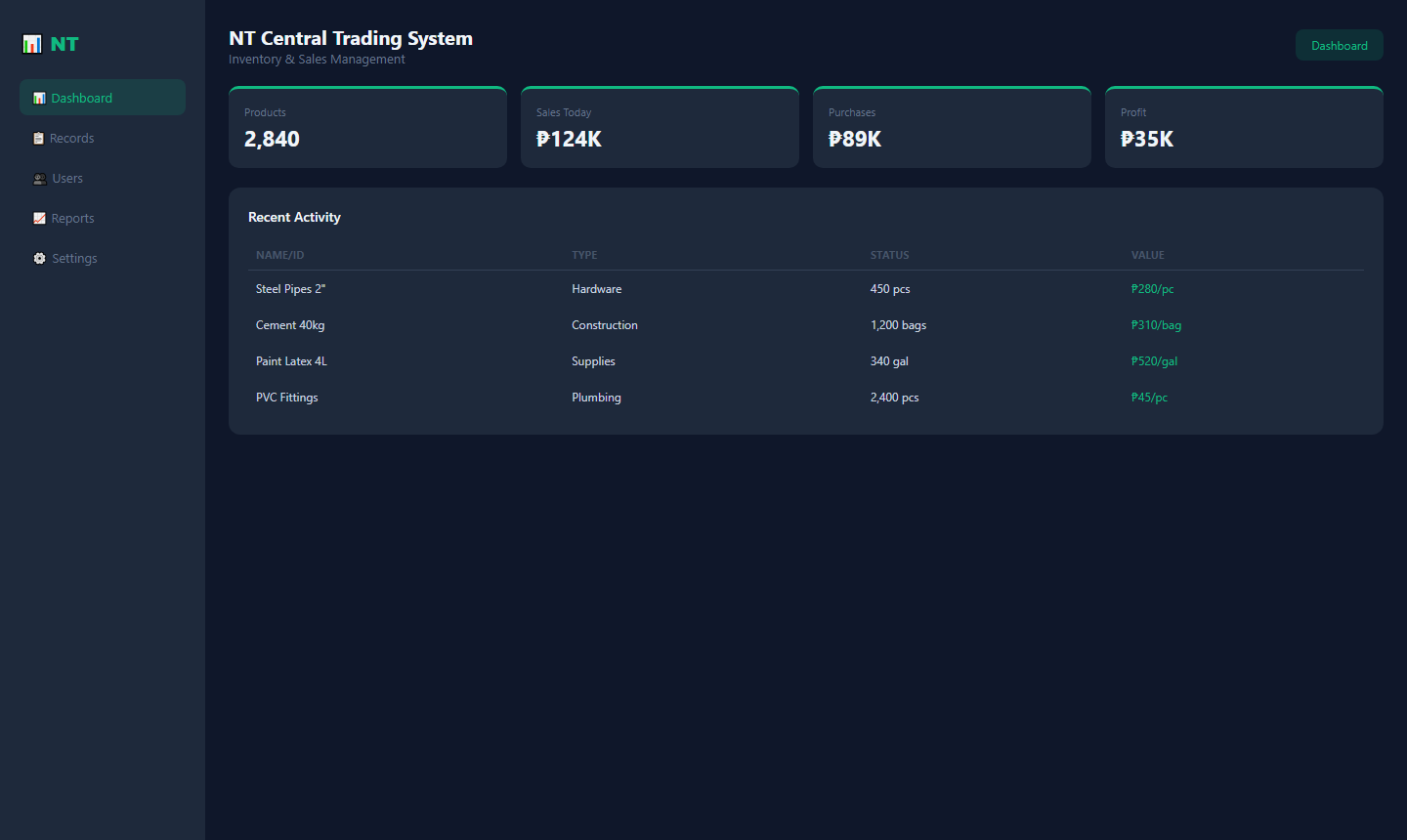Click the 450 pcs status cell
The image size is (1407, 840).
pyautogui.click(x=890, y=289)
